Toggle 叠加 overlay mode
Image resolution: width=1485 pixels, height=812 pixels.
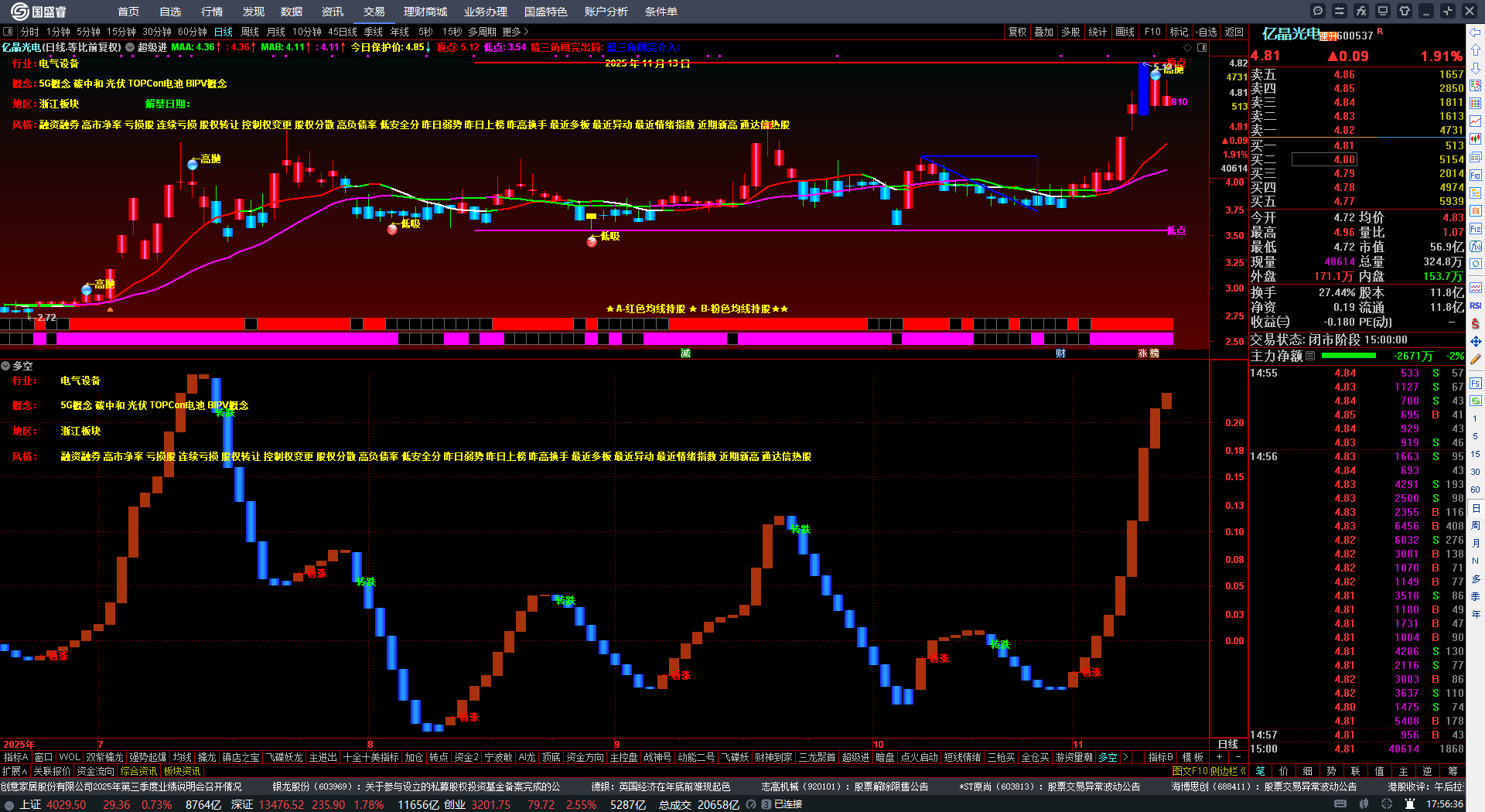(1044, 32)
